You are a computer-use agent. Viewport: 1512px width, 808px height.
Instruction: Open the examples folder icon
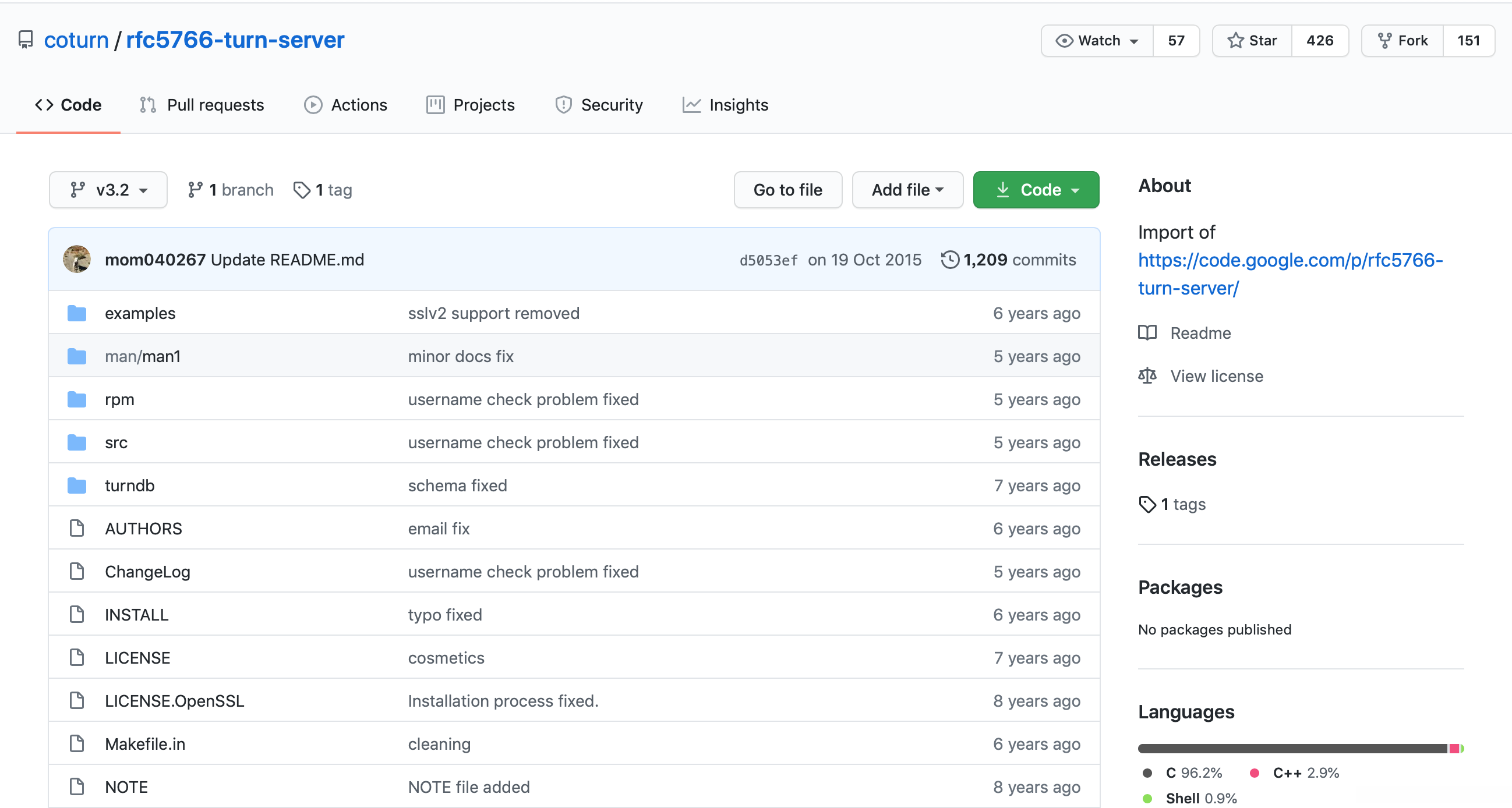pyautogui.click(x=76, y=313)
